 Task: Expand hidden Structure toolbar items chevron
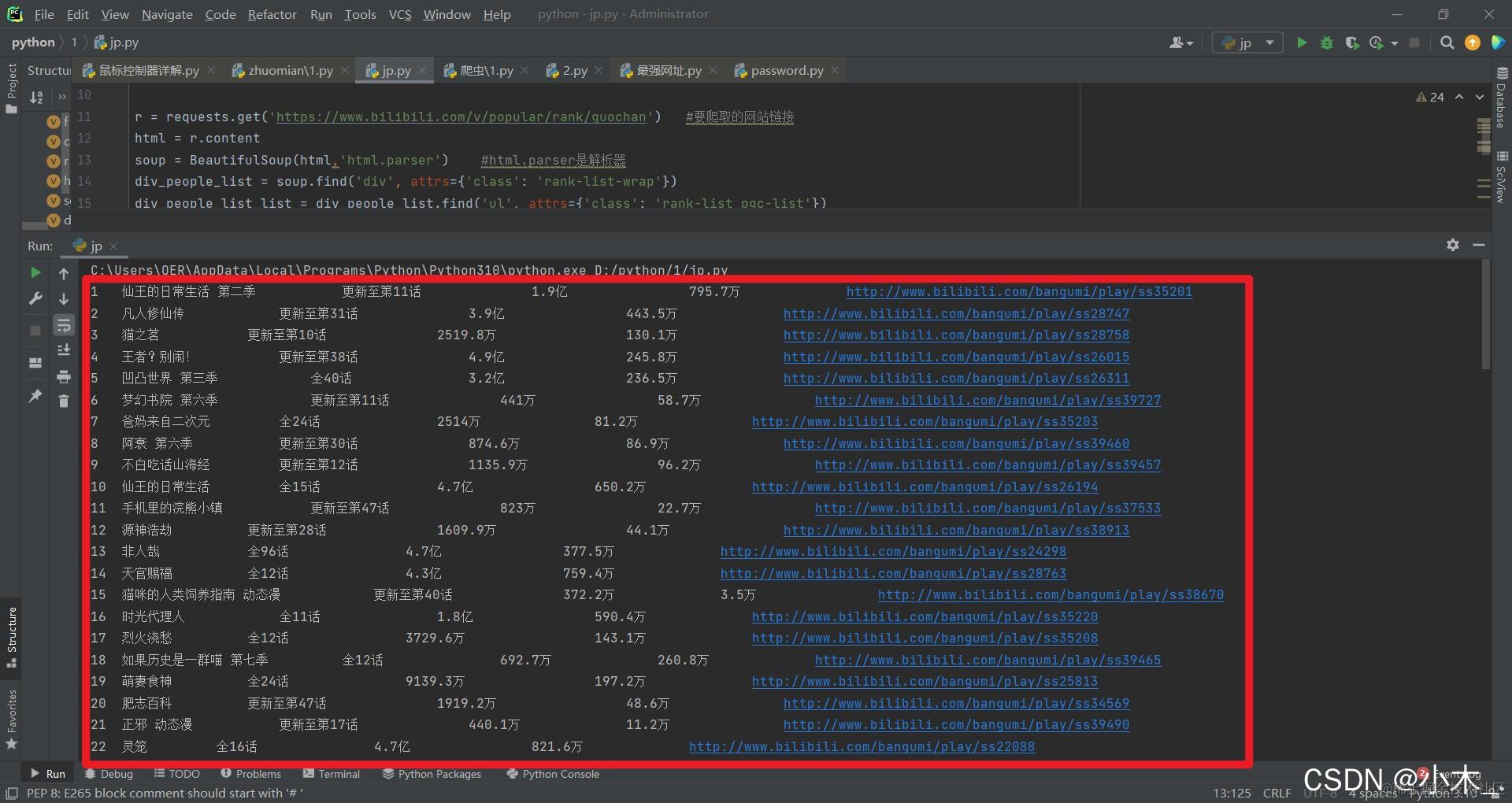point(62,97)
